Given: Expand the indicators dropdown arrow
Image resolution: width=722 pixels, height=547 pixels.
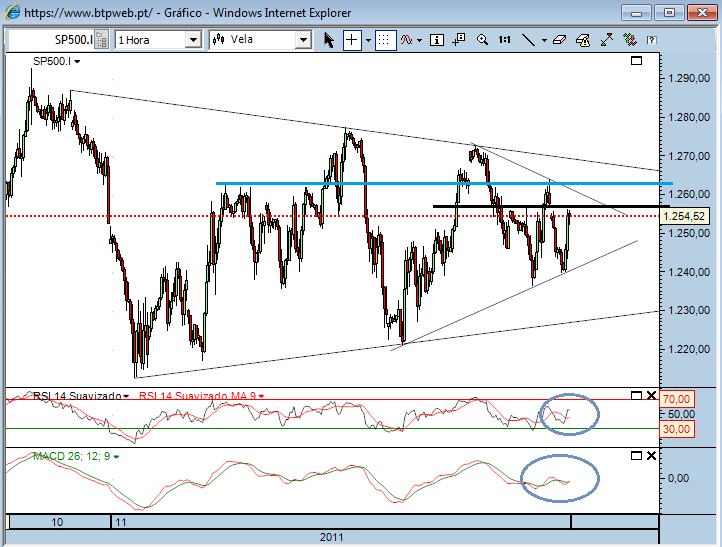Looking at the screenshot, I should click(419, 41).
